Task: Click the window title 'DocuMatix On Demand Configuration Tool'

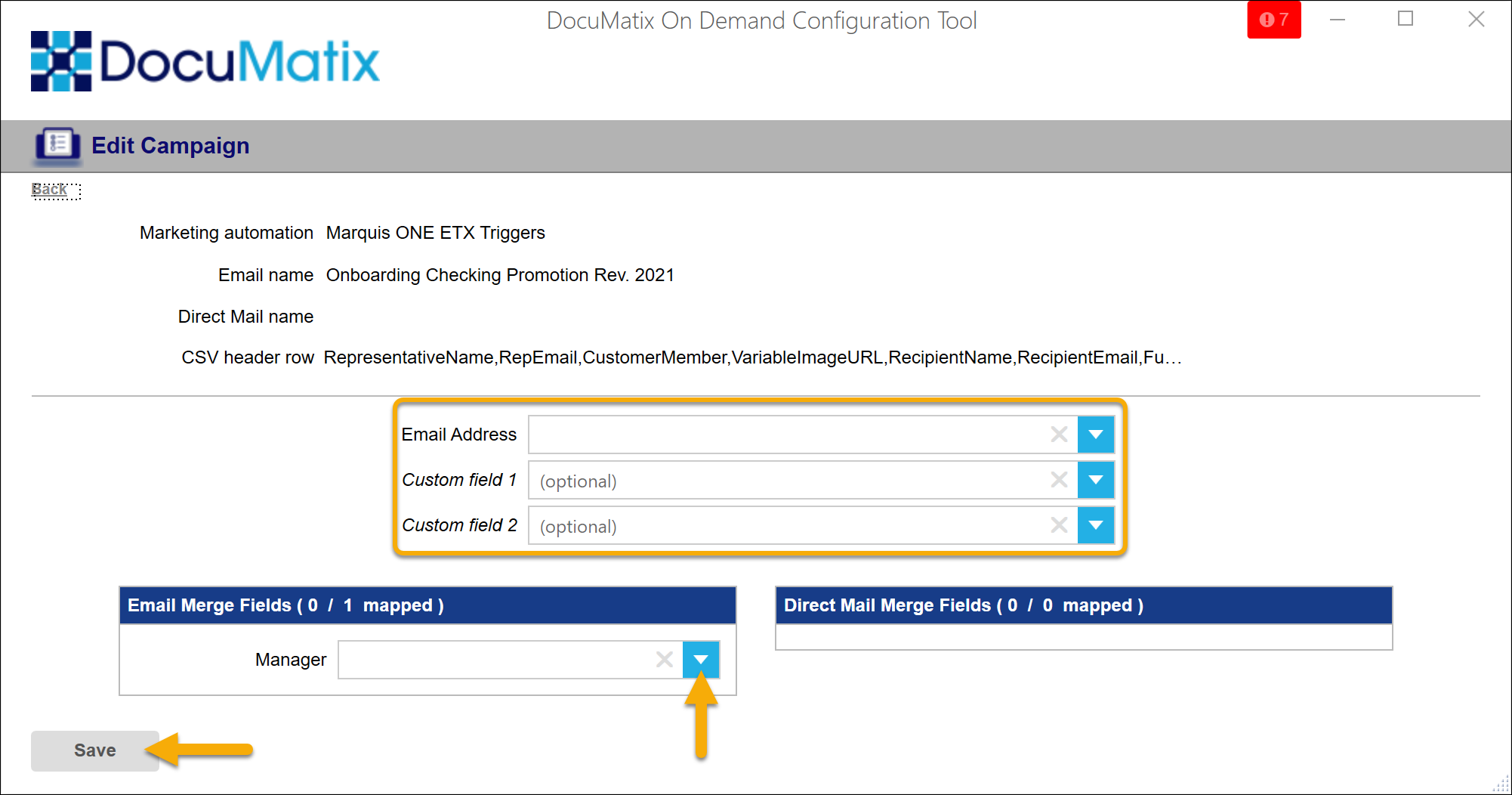Action: (761, 20)
